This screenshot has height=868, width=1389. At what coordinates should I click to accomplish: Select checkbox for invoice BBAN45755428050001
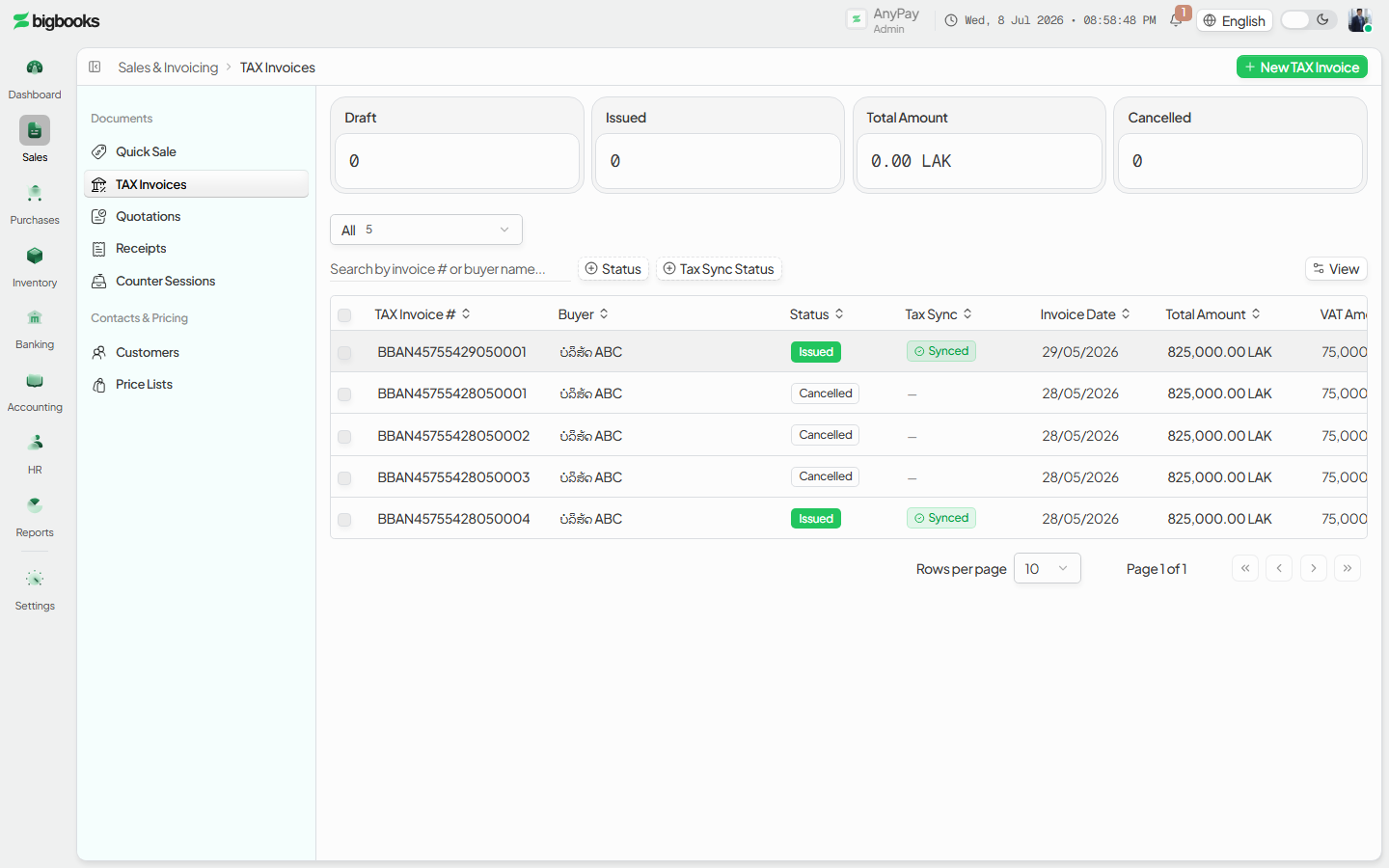(344, 394)
